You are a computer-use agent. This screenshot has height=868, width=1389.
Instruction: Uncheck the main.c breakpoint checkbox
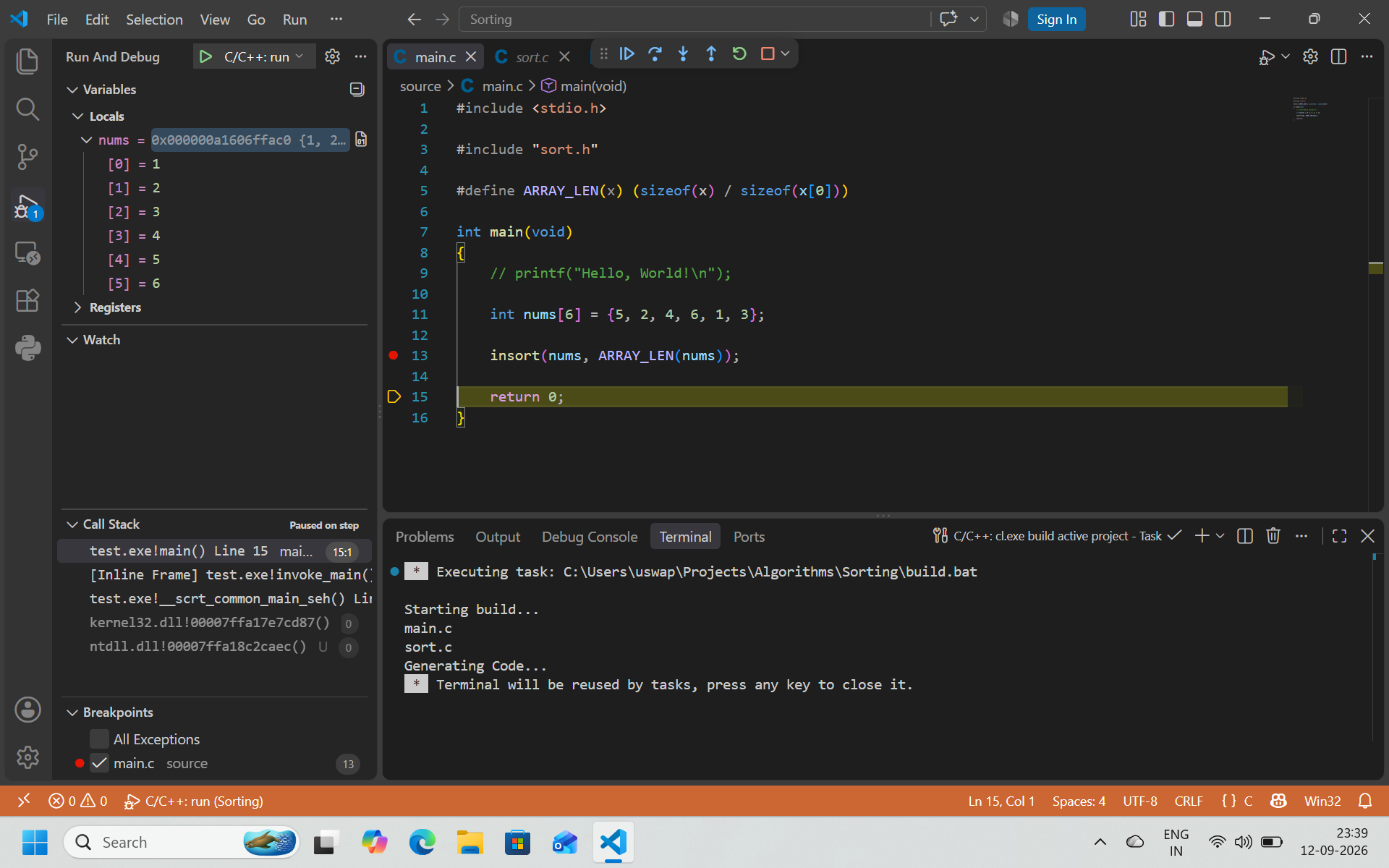pyautogui.click(x=99, y=763)
